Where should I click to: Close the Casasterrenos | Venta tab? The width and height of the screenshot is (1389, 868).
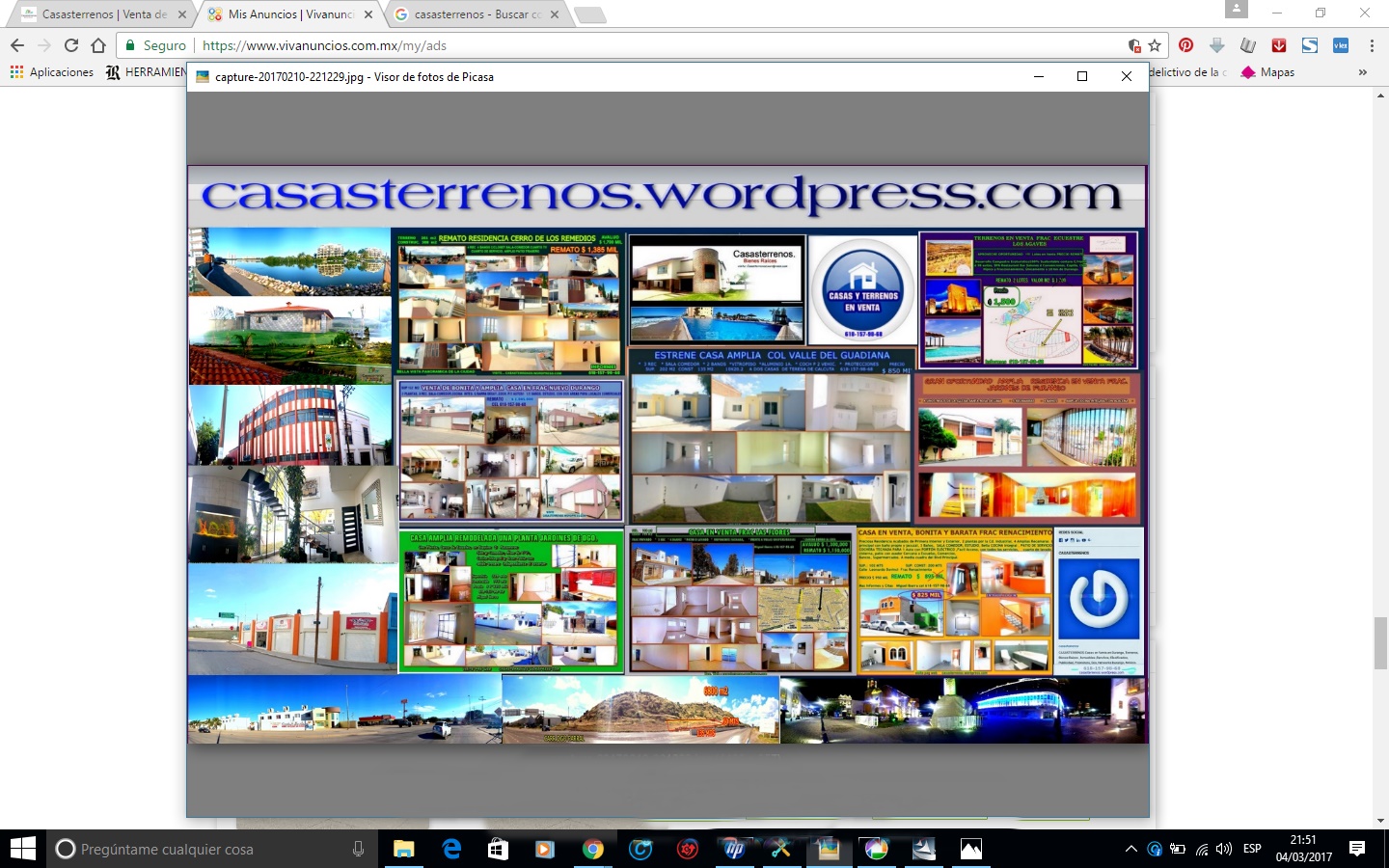(181, 14)
